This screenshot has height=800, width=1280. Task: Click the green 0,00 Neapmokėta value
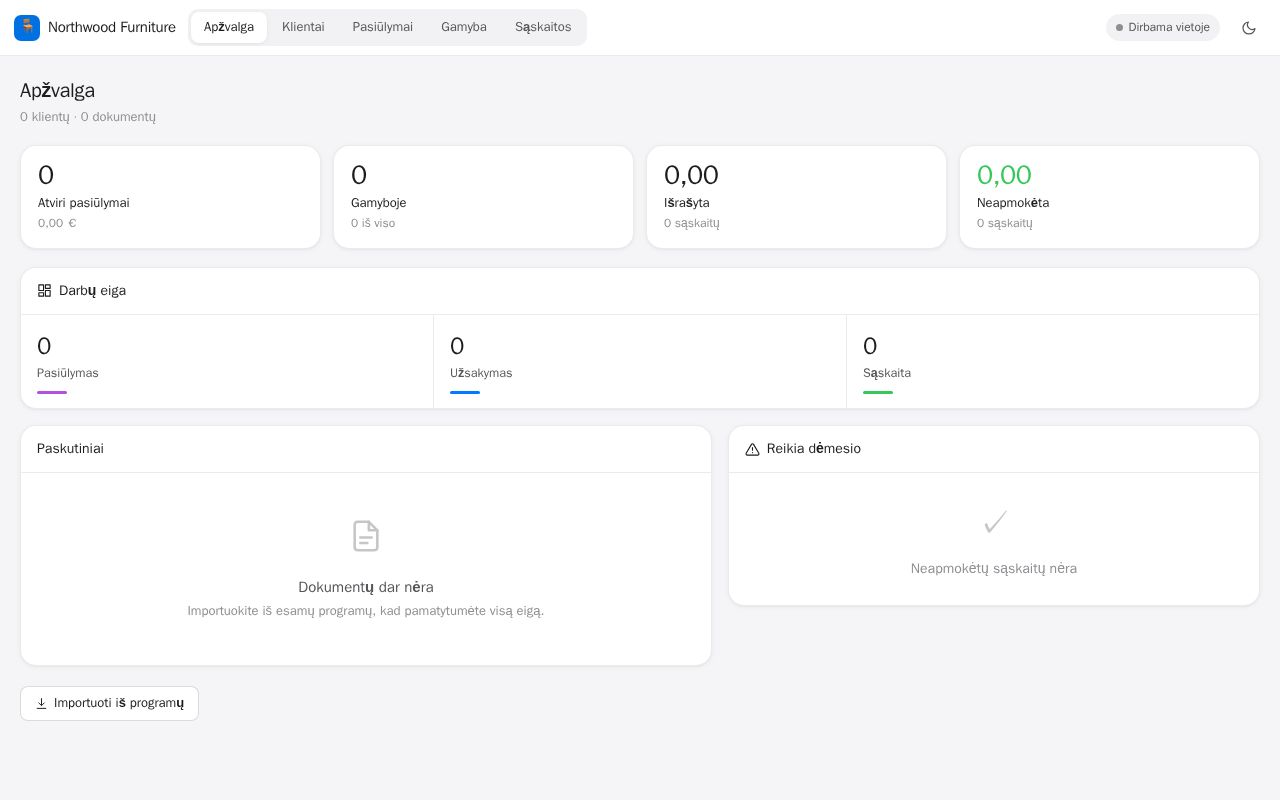(x=1004, y=175)
